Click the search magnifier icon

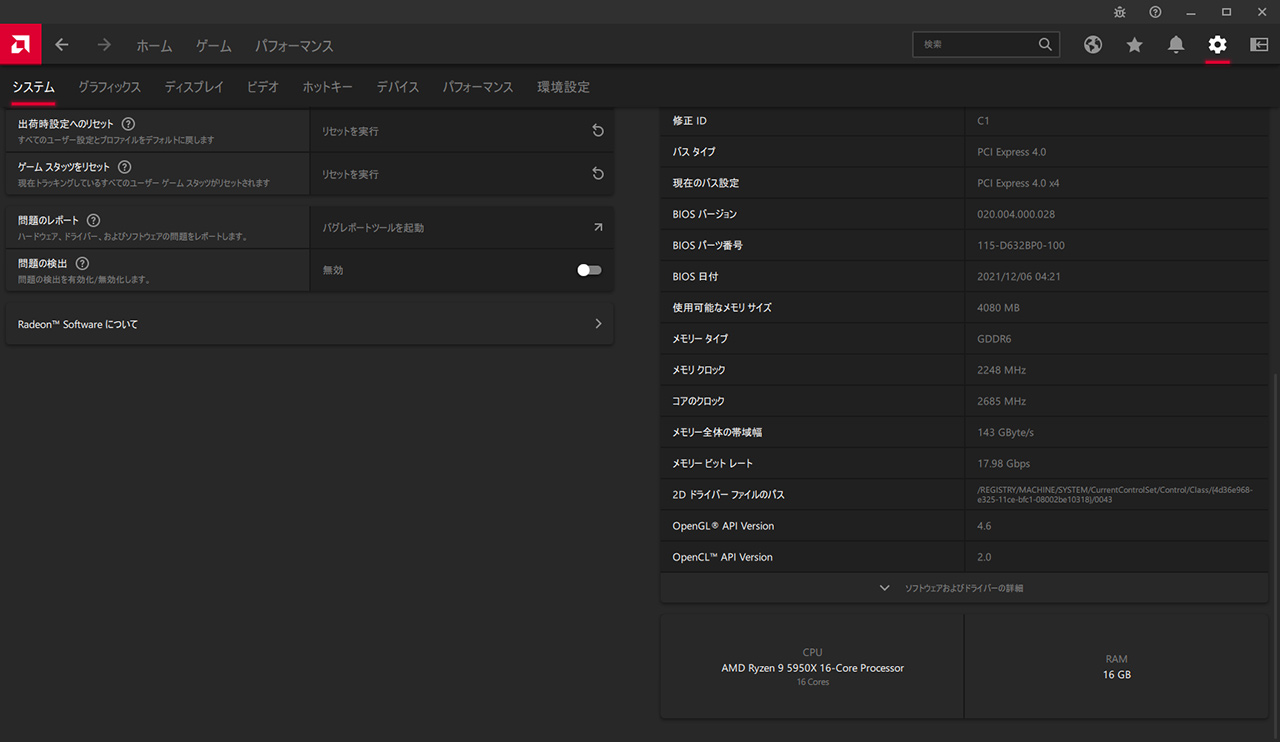click(x=1045, y=45)
